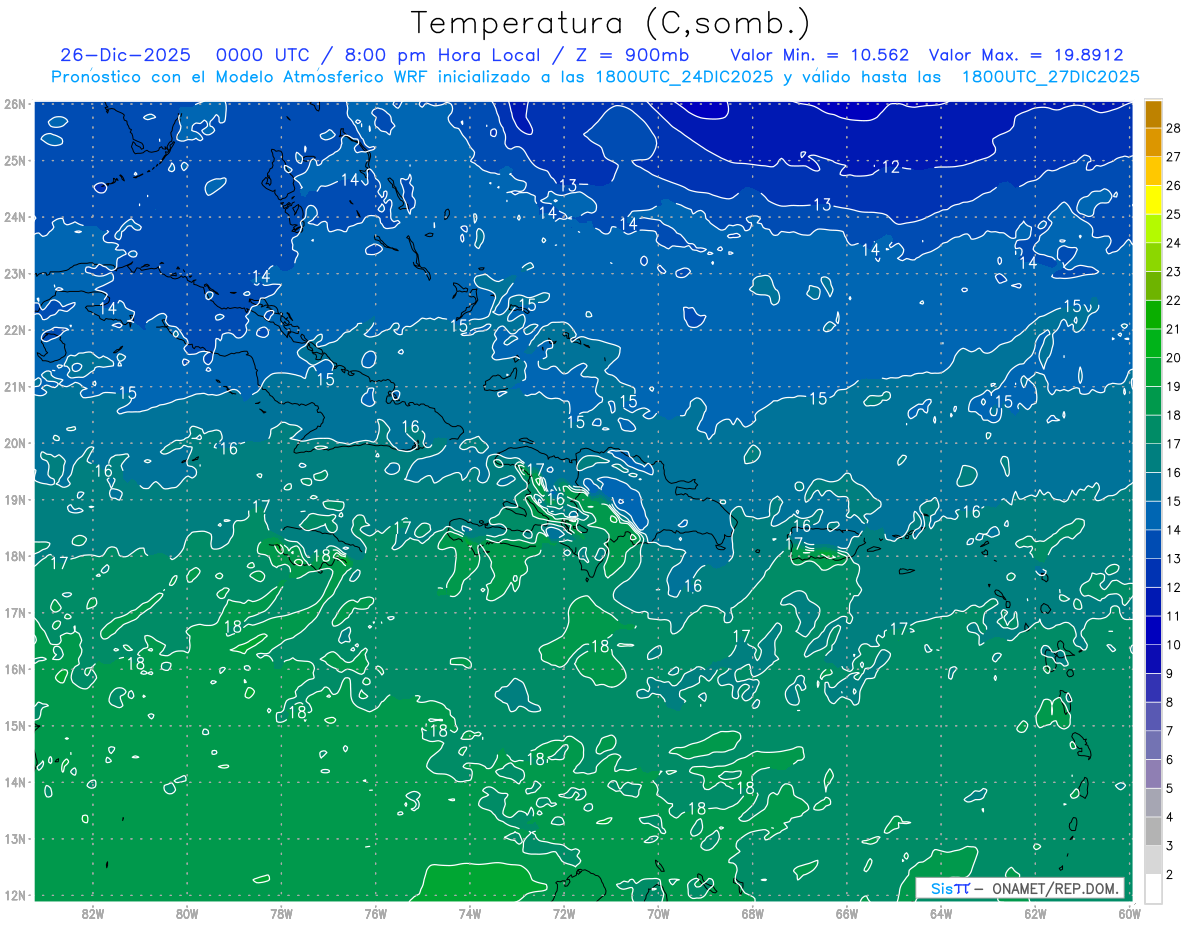1200x927 pixels.
Task: Click the "ONAMET/REP.DOM." credit box
Action: [1020, 888]
